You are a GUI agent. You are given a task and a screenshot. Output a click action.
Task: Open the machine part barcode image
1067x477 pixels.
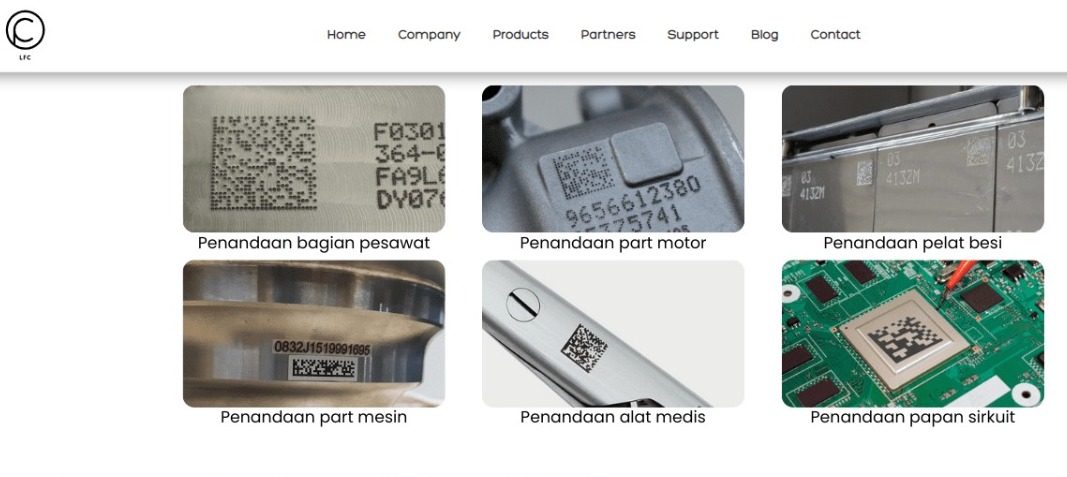(314, 333)
